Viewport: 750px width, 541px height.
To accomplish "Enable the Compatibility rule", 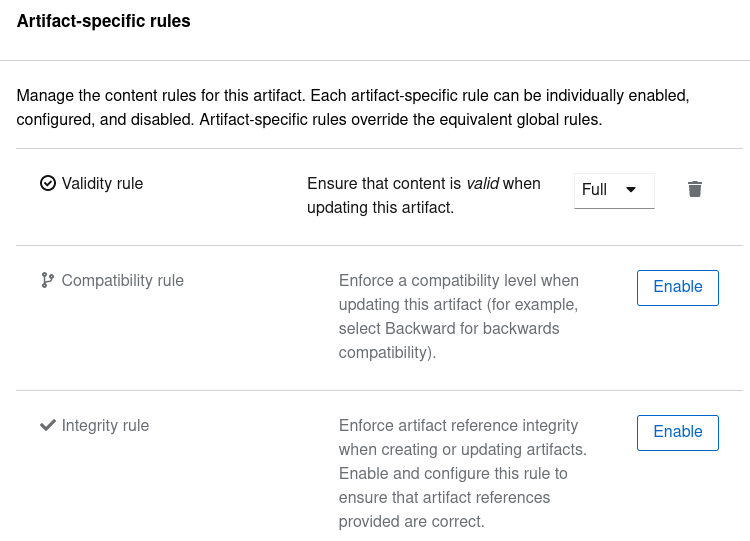I will click(677, 287).
